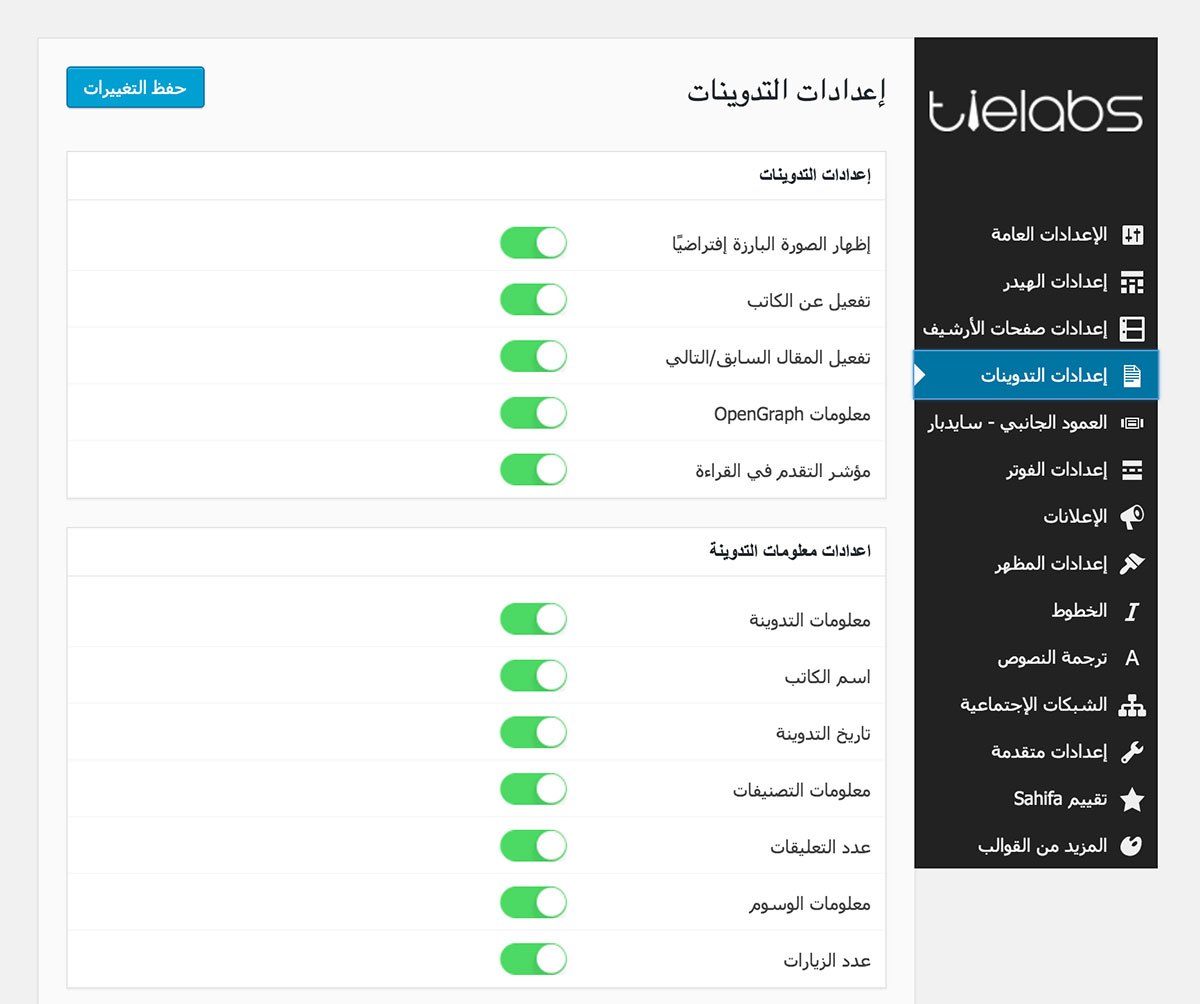The height and width of the screenshot is (1004, 1200).
Task: Open المزيد من القوالب link
Action: click(x=1036, y=846)
